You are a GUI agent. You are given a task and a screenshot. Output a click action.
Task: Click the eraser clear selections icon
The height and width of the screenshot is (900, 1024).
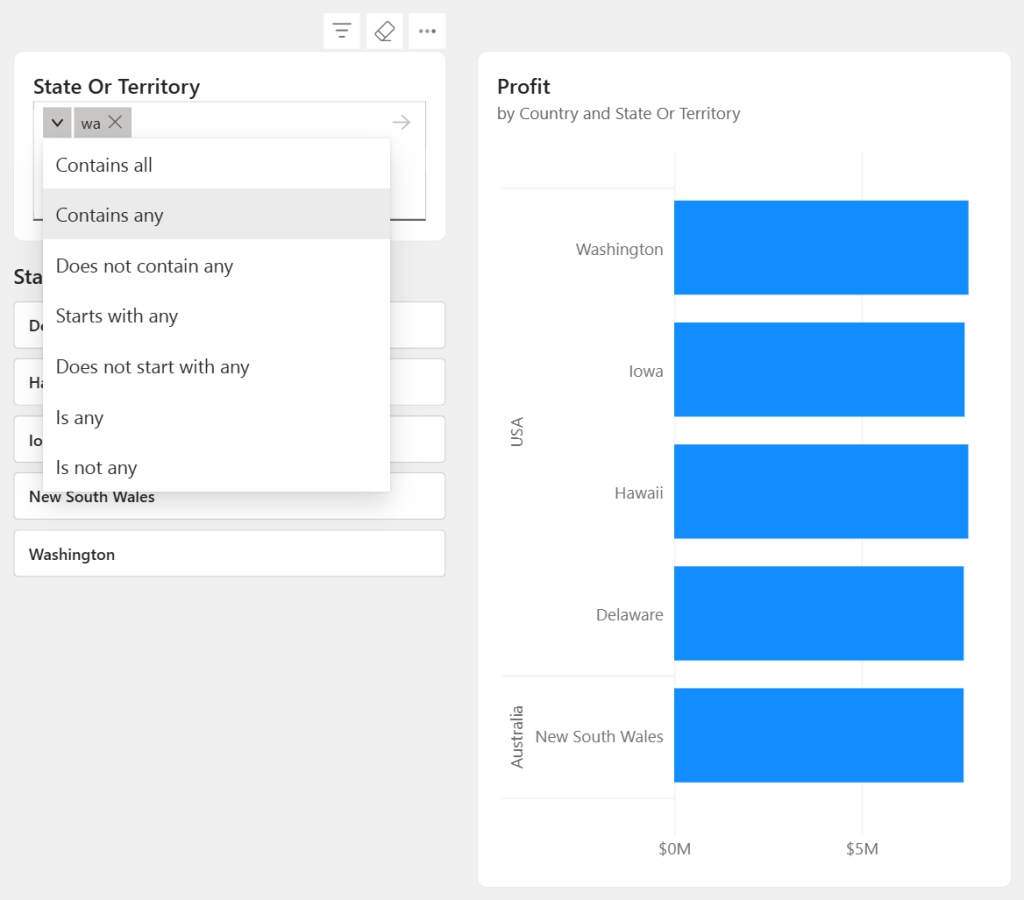[x=384, y=32]
